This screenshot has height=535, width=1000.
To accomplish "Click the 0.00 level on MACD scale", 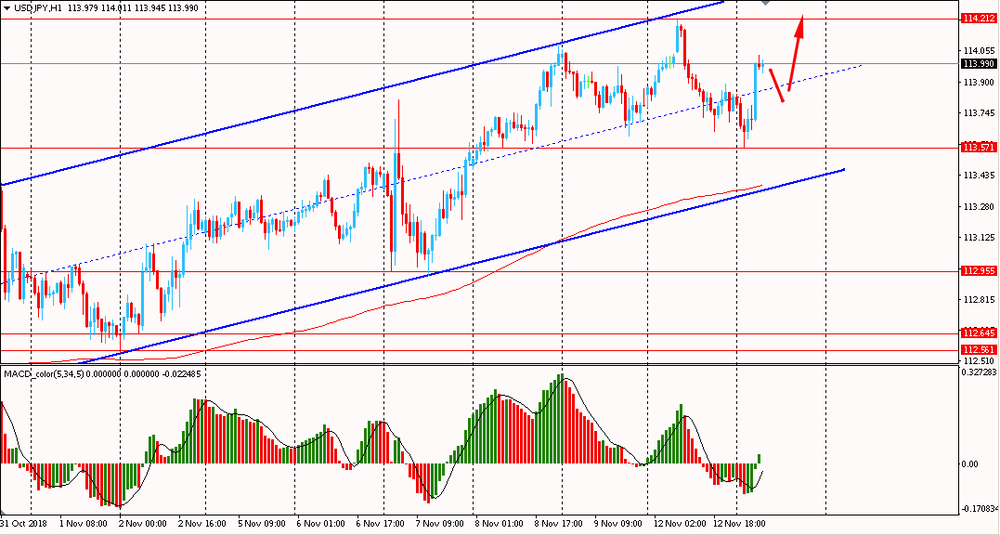I will (969, 464).
